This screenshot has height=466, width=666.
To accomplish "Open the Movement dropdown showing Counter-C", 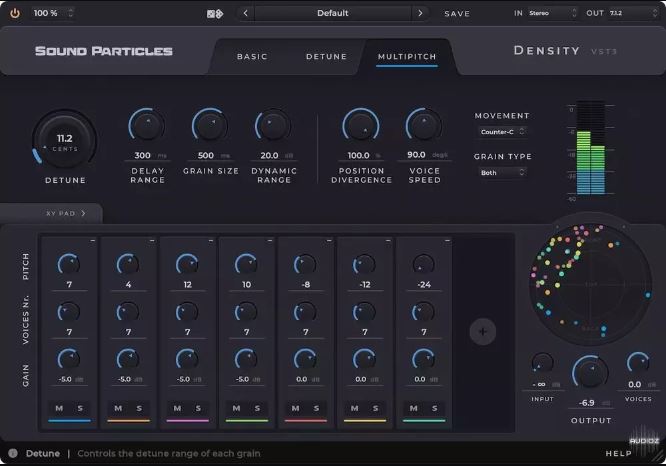I will [502, 132].
